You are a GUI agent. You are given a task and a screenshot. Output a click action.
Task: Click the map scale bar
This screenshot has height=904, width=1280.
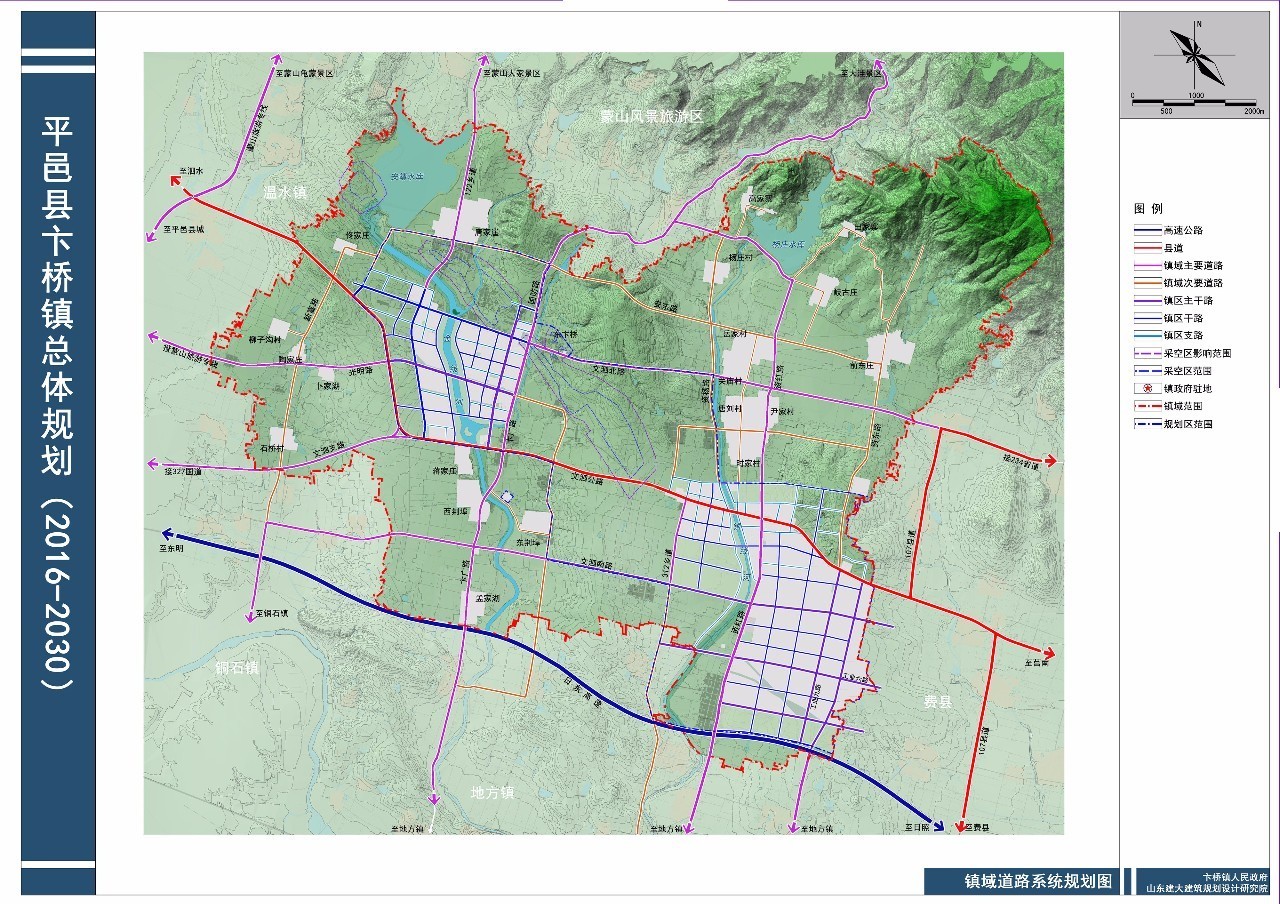tap(1194, 103)
